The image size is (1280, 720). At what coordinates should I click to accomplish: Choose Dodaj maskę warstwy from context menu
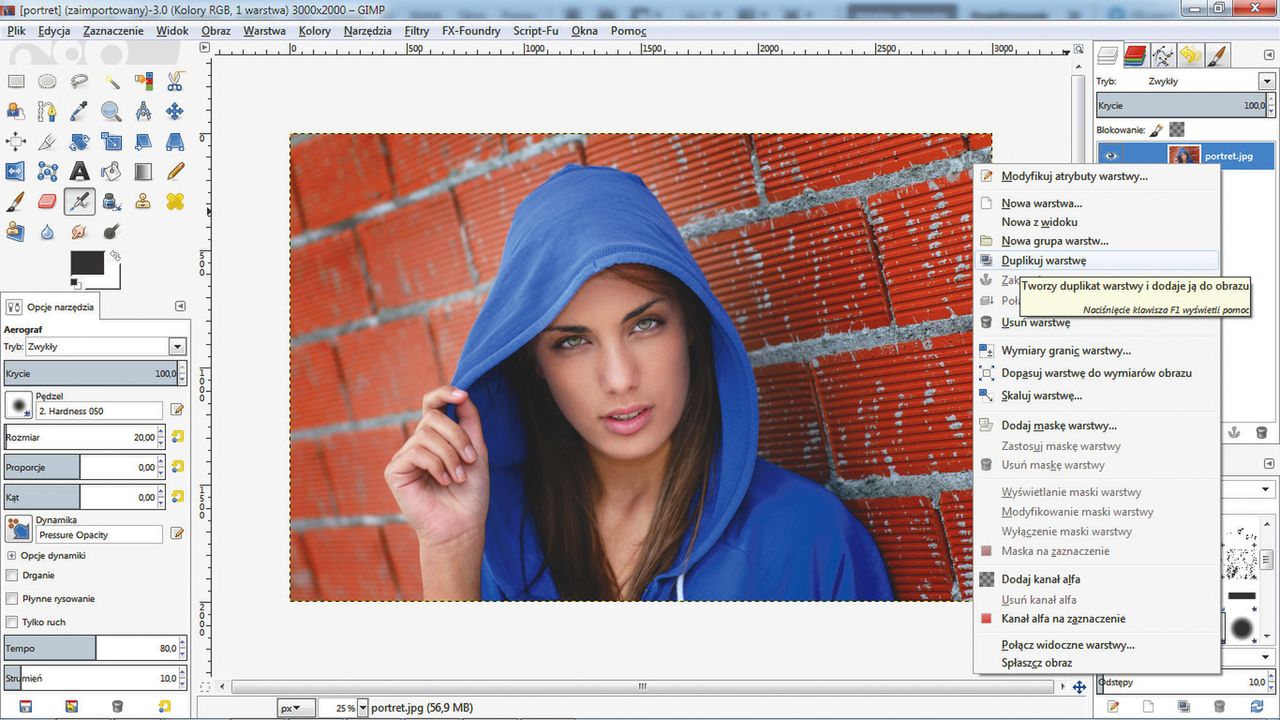[1096, 425]
